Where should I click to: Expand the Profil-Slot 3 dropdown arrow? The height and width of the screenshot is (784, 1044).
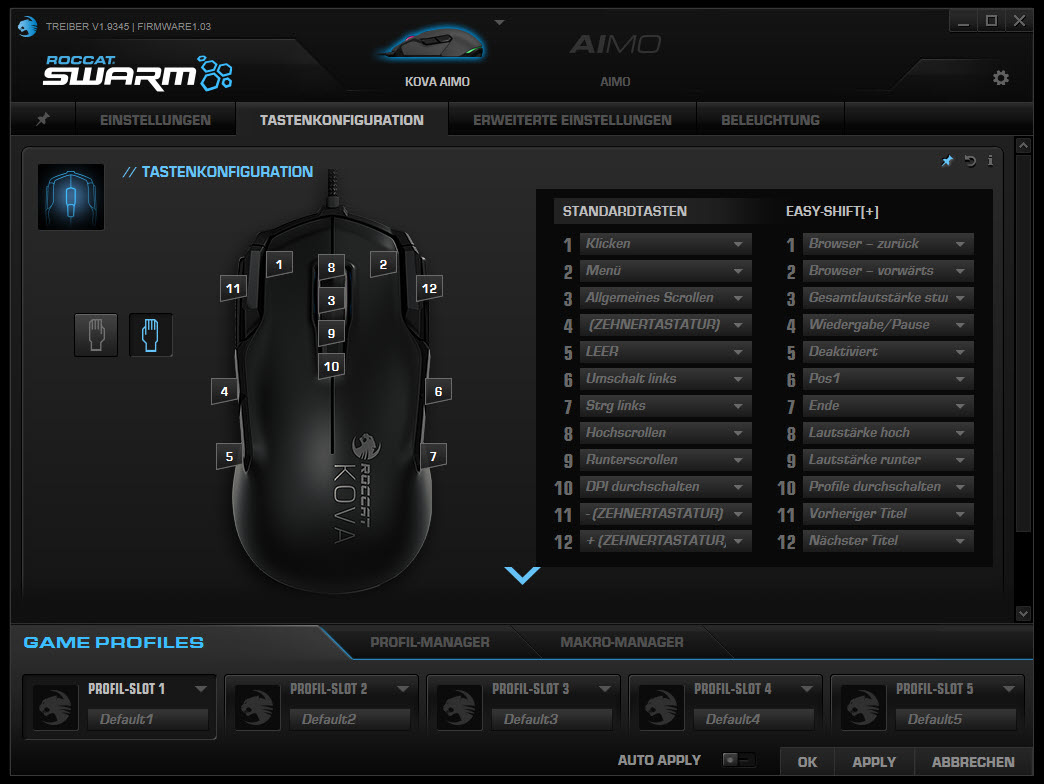[x=605, y=688]
